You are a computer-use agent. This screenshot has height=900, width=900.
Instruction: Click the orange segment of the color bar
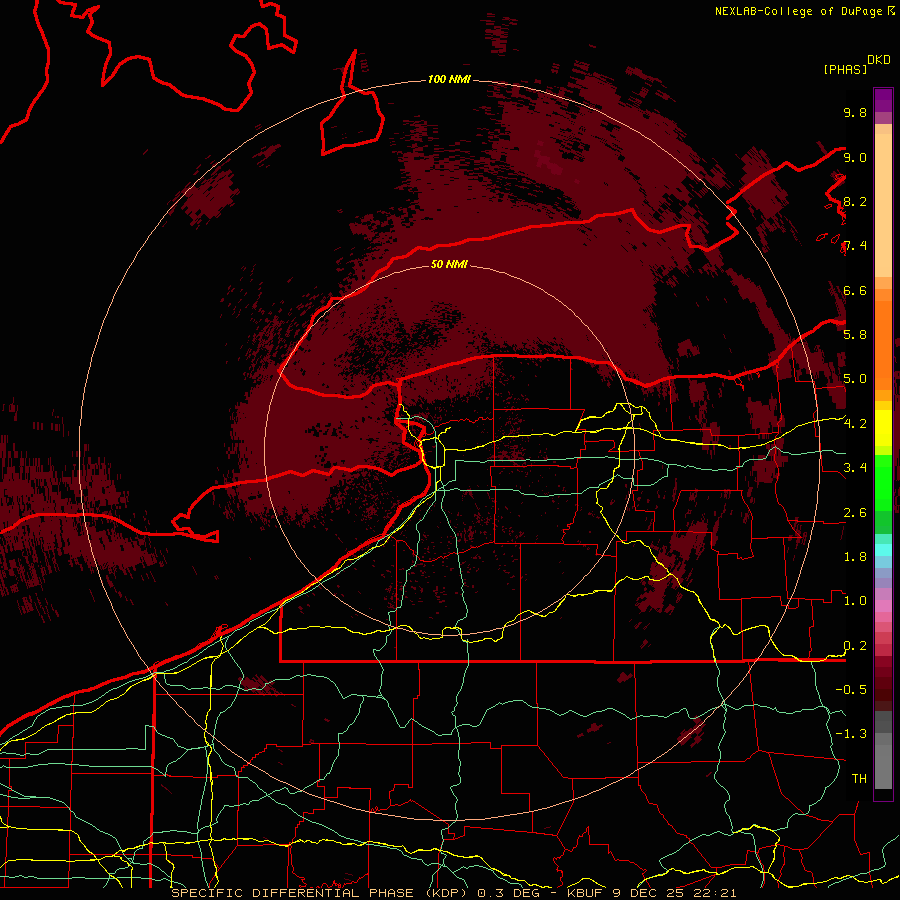coord(883,344)
